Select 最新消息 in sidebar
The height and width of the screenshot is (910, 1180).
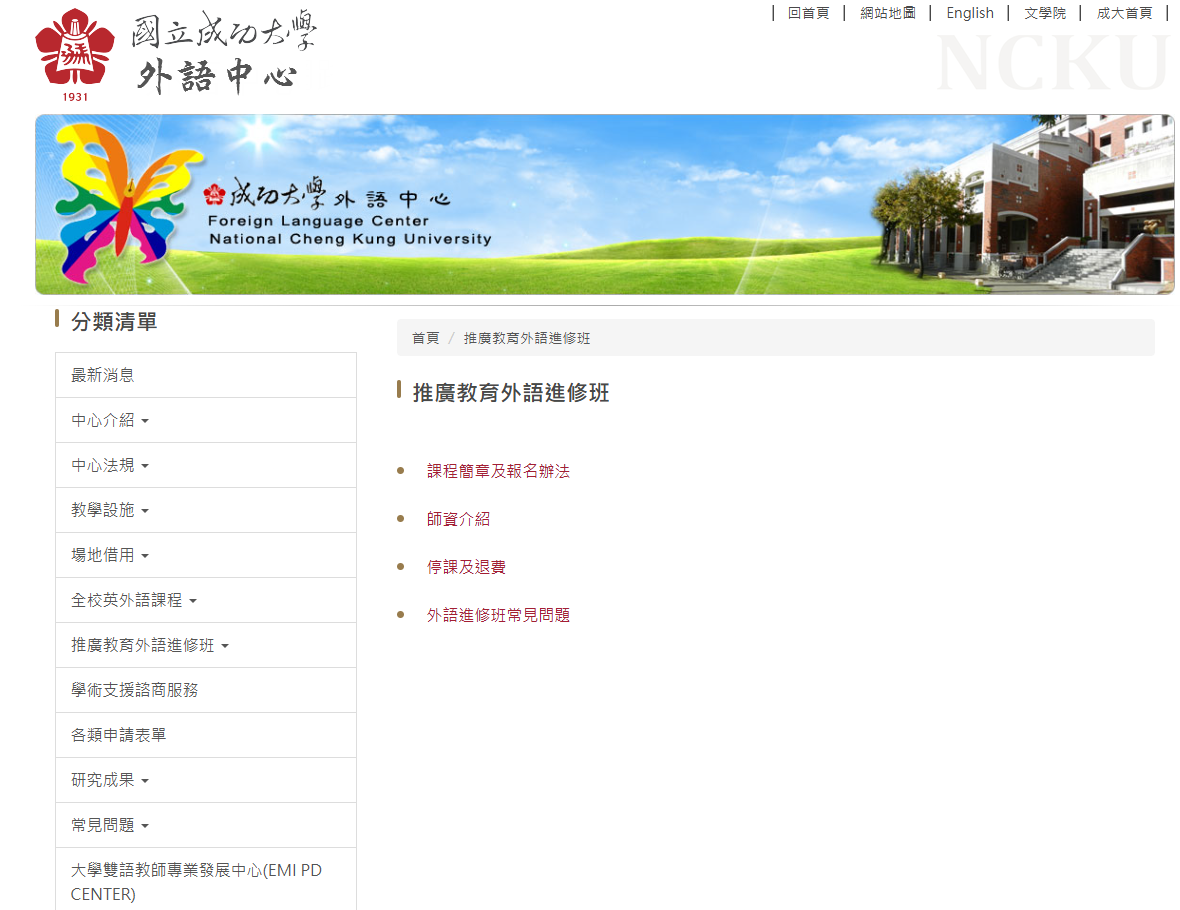coord(103,375)
